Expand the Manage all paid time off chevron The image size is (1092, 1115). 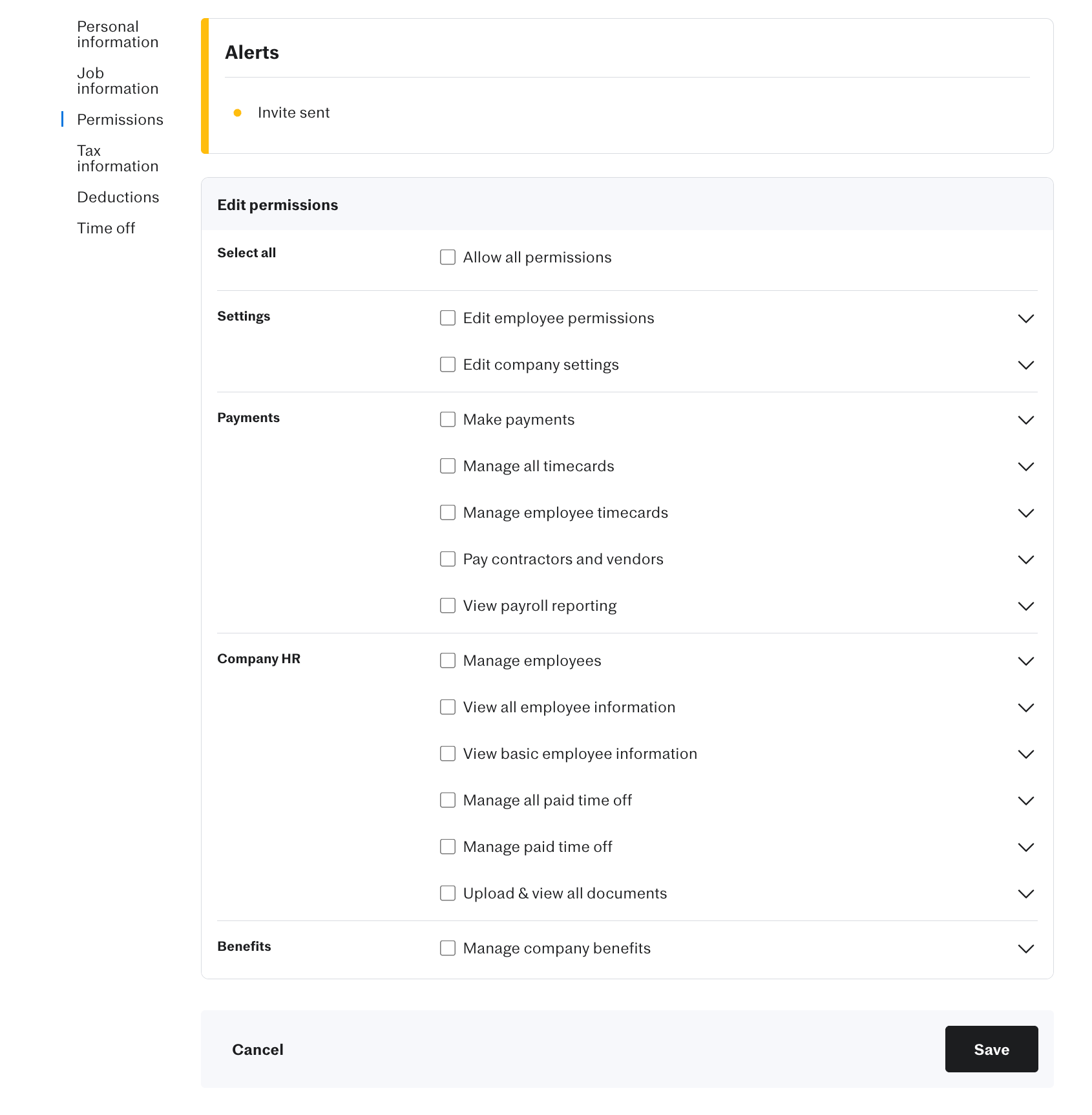tap(1025, 801)
